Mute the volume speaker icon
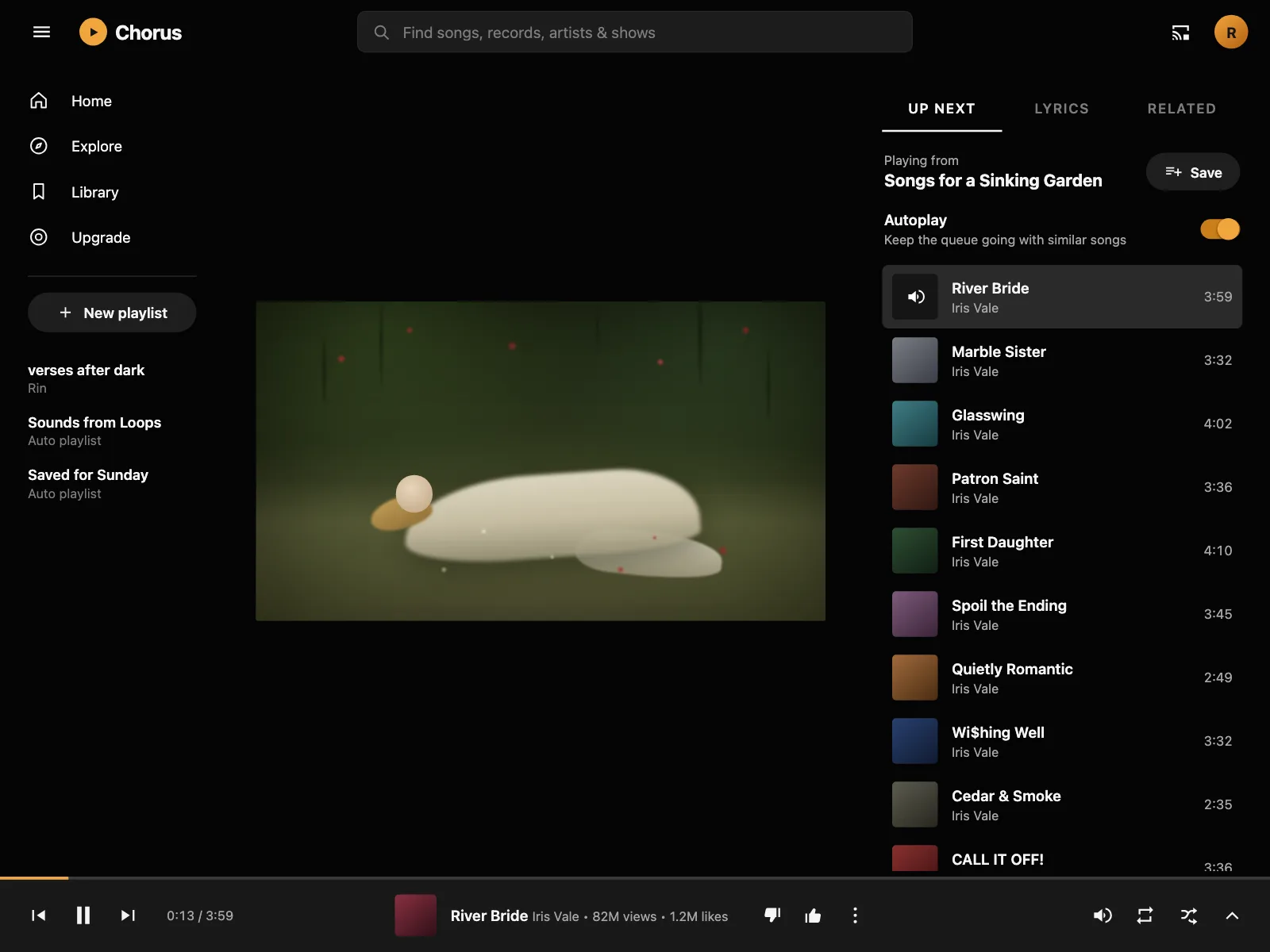The height and width of the screenshot is (952, 1270). (1103, 916)
